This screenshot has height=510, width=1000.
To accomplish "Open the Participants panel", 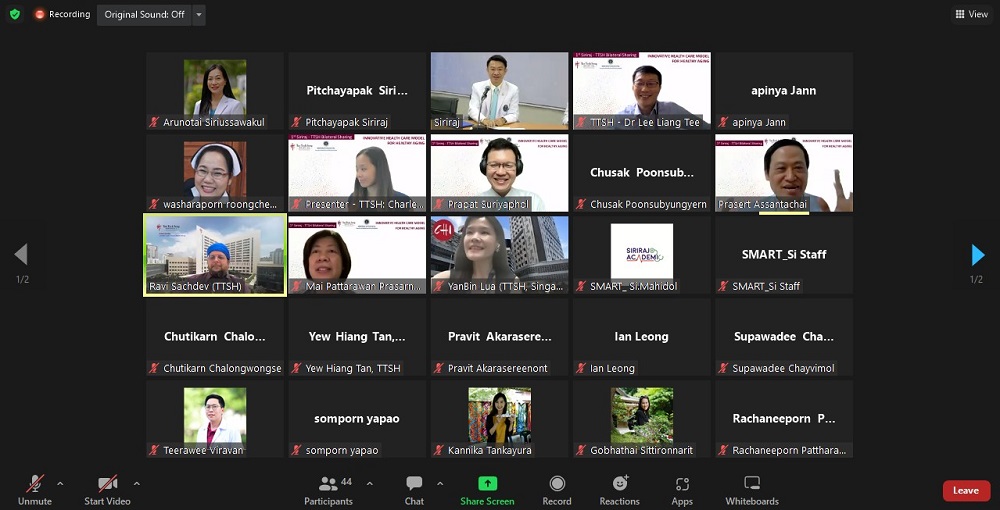I will 328,489.
